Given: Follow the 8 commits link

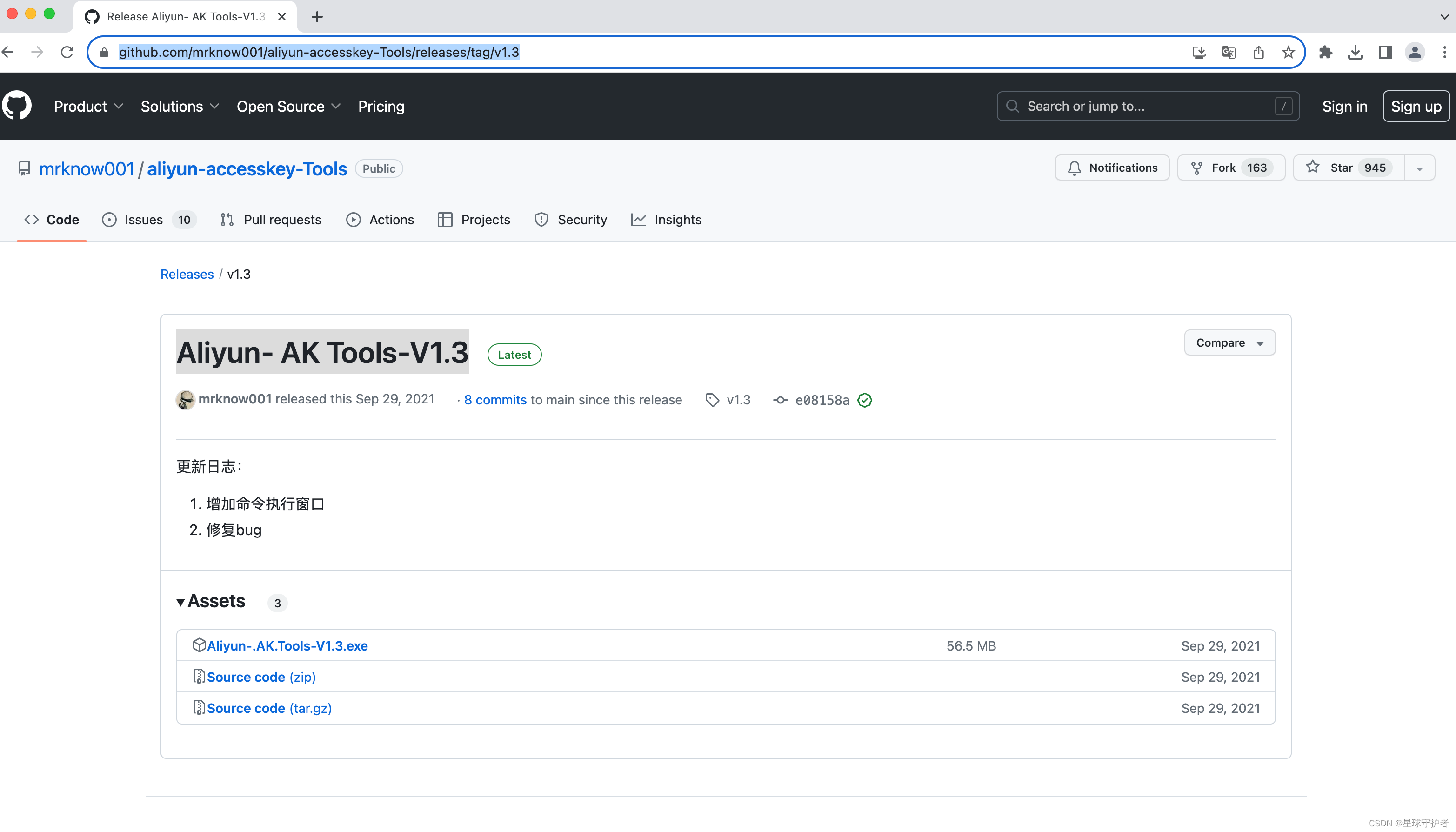Looking at the screenshot, I should tap(494, 399).
